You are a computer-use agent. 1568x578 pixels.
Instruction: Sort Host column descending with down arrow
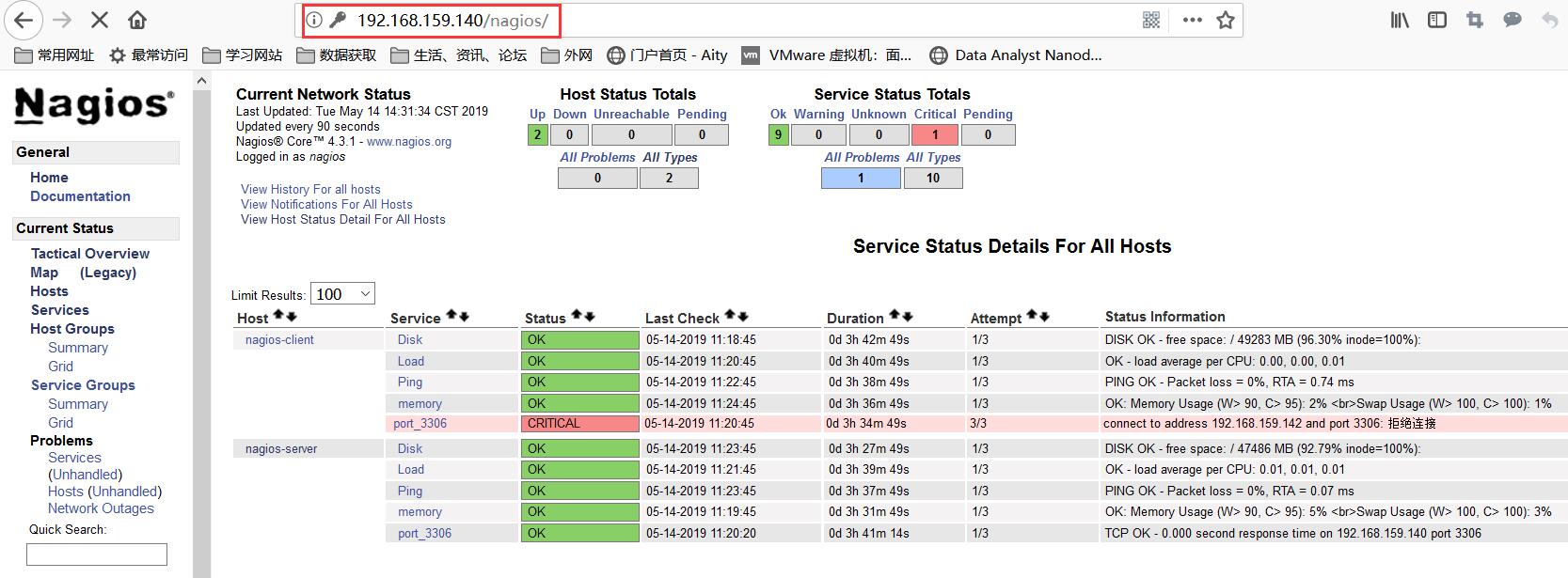tap(291, 317)
